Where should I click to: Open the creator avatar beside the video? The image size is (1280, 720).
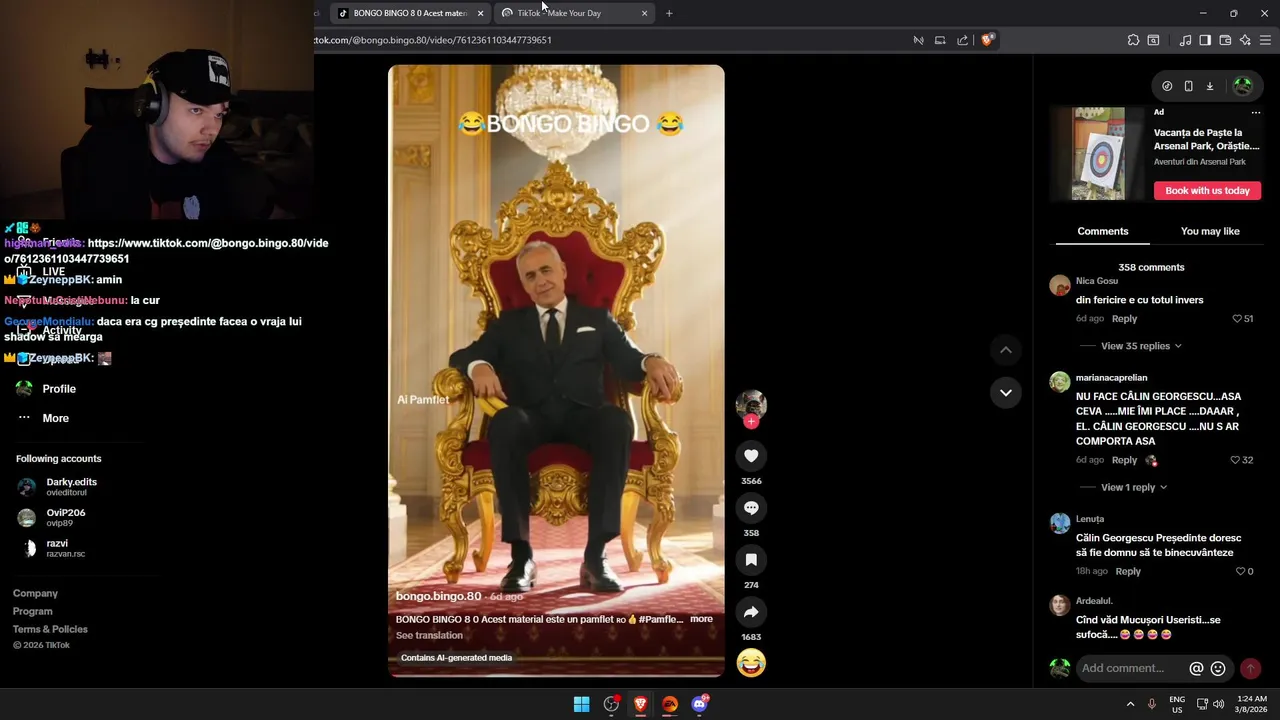751,404
